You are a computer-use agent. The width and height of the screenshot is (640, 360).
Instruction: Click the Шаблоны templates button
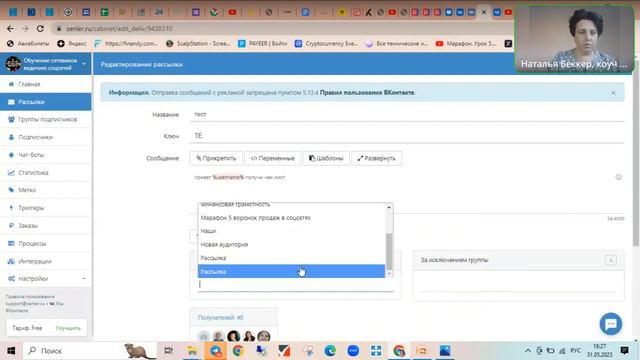tap(326, 158)
